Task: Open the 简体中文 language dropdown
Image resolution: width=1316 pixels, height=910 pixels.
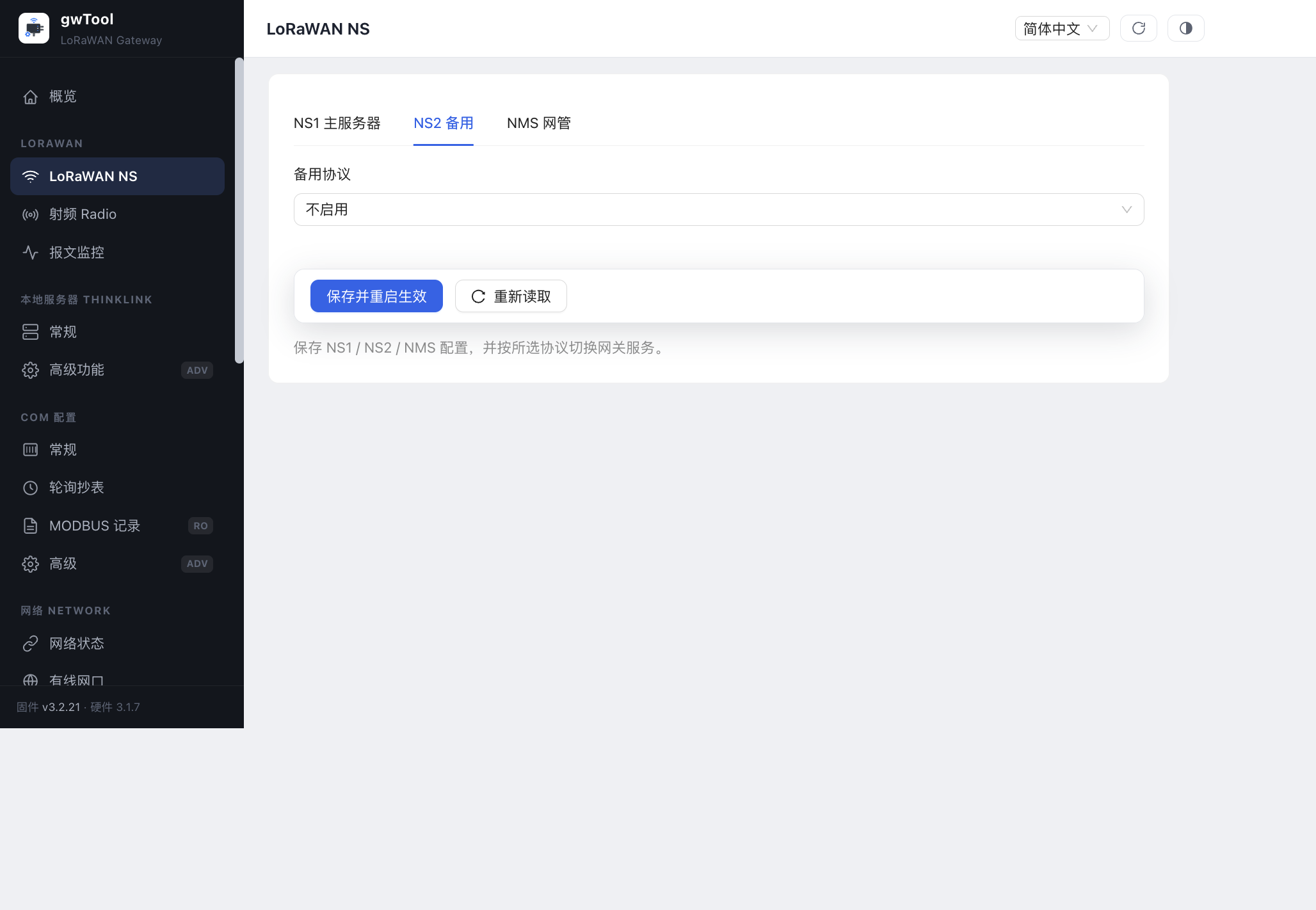Action: coord(1062,28)
